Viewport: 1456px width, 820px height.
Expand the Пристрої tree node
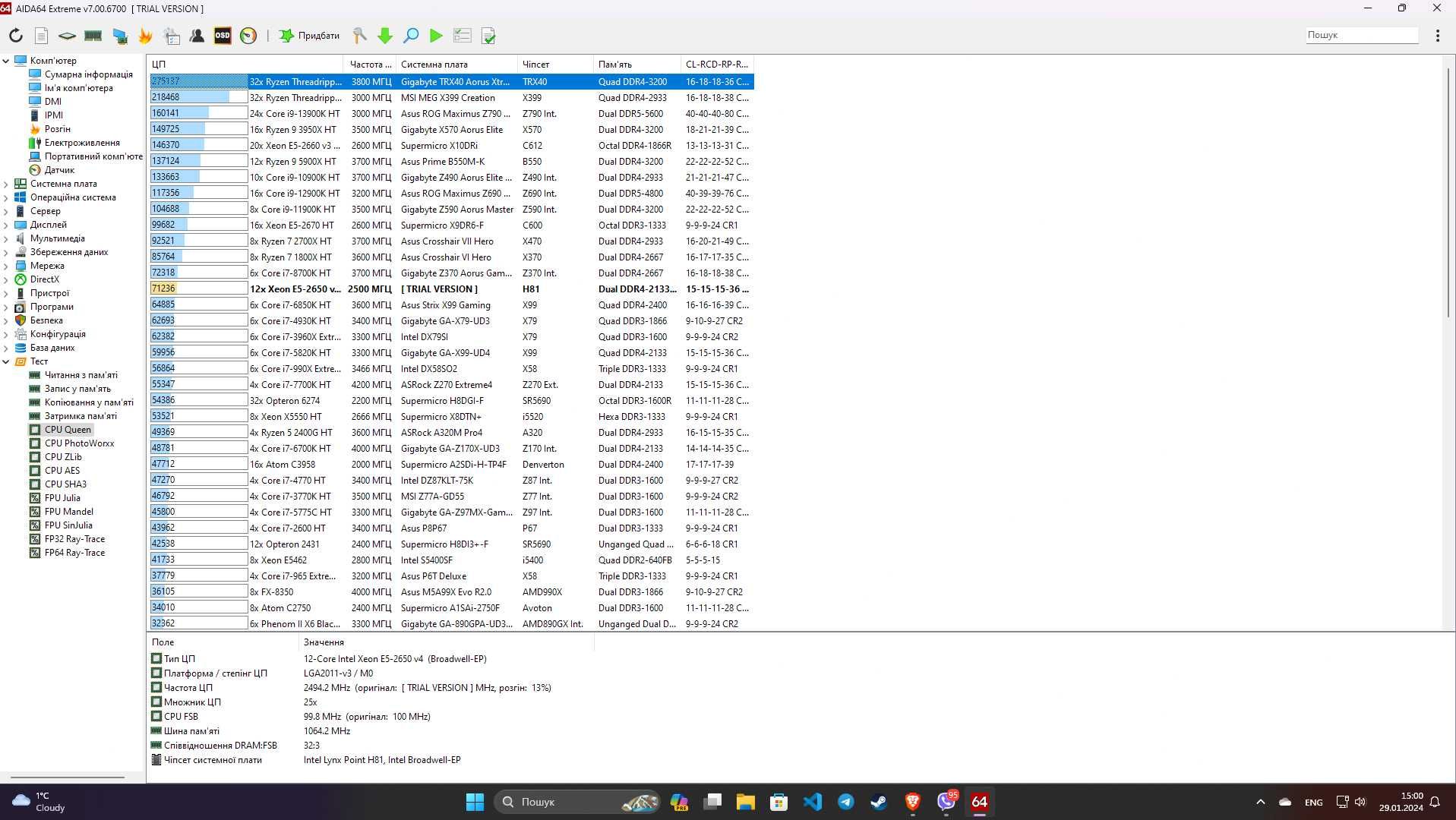coord(6,293)
